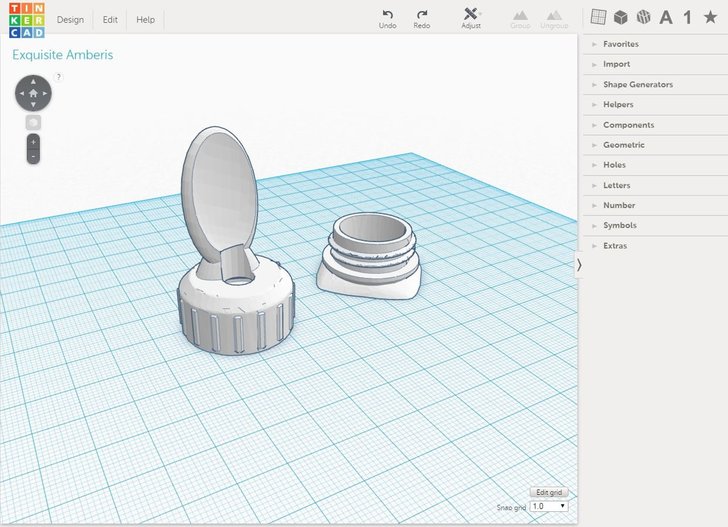This screenshot has width=728, height=527.
Task: Expand the Holes section
Action: click(x=614, y=165)
